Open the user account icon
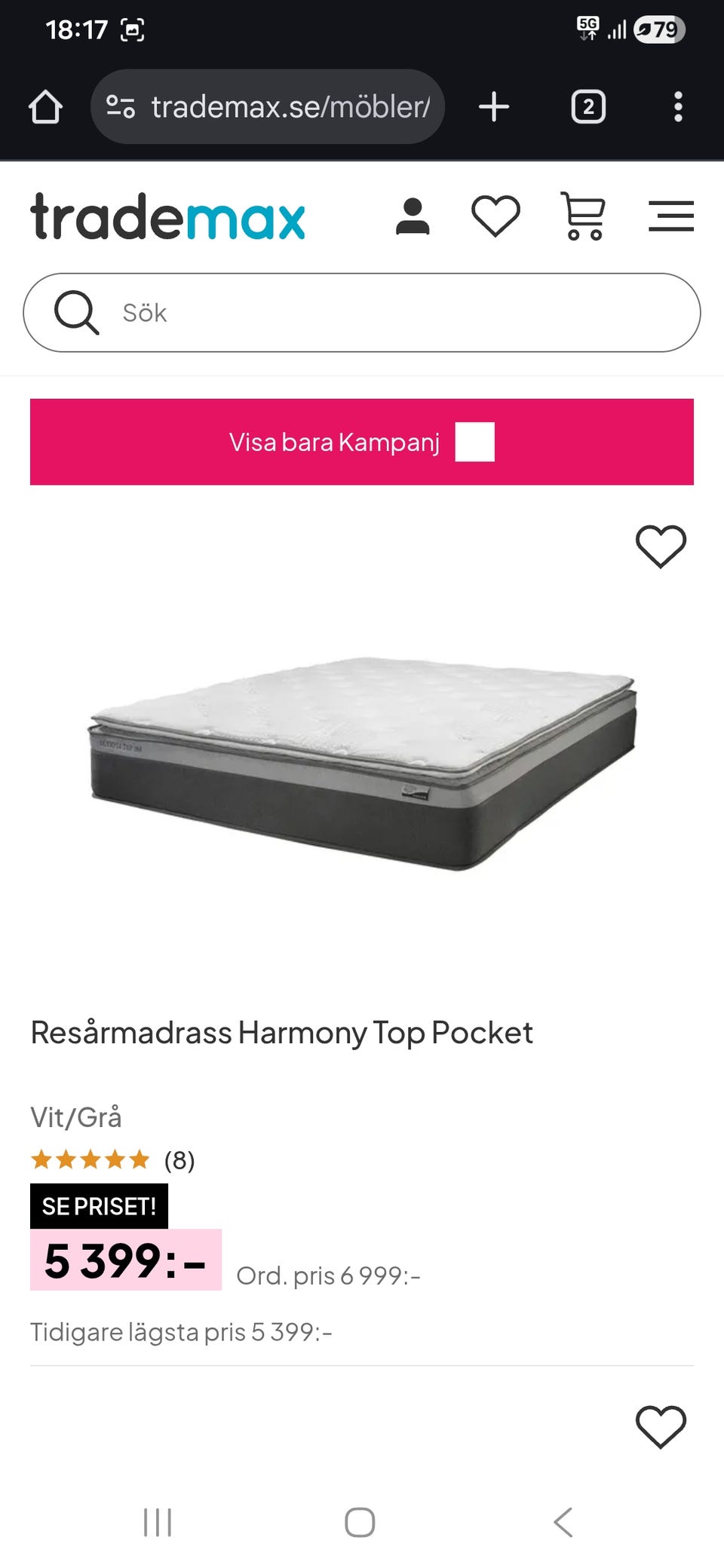724x1568 pixels. [413, 216]
